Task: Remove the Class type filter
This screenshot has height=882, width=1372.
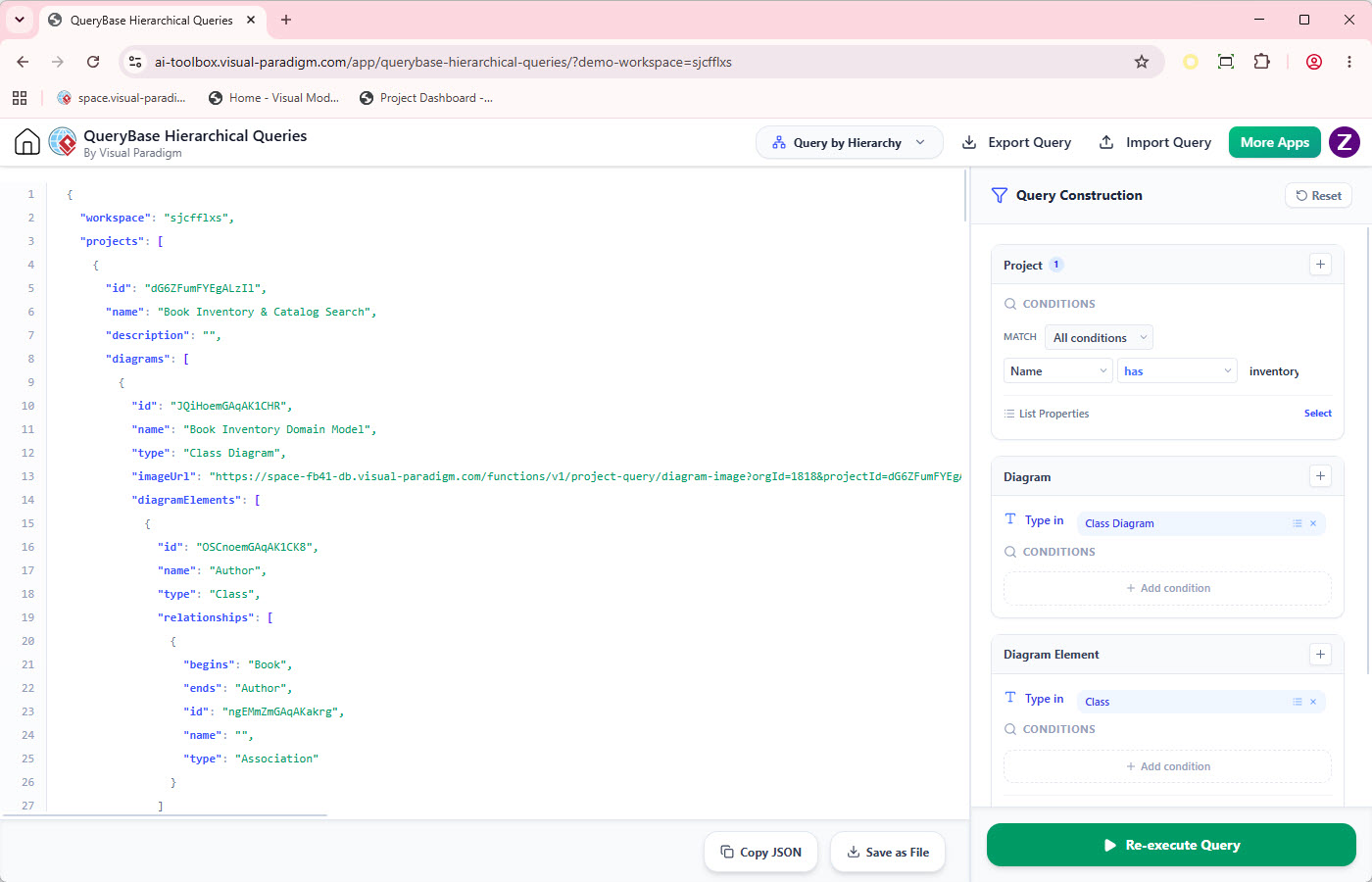Action: coord(1313,702)
